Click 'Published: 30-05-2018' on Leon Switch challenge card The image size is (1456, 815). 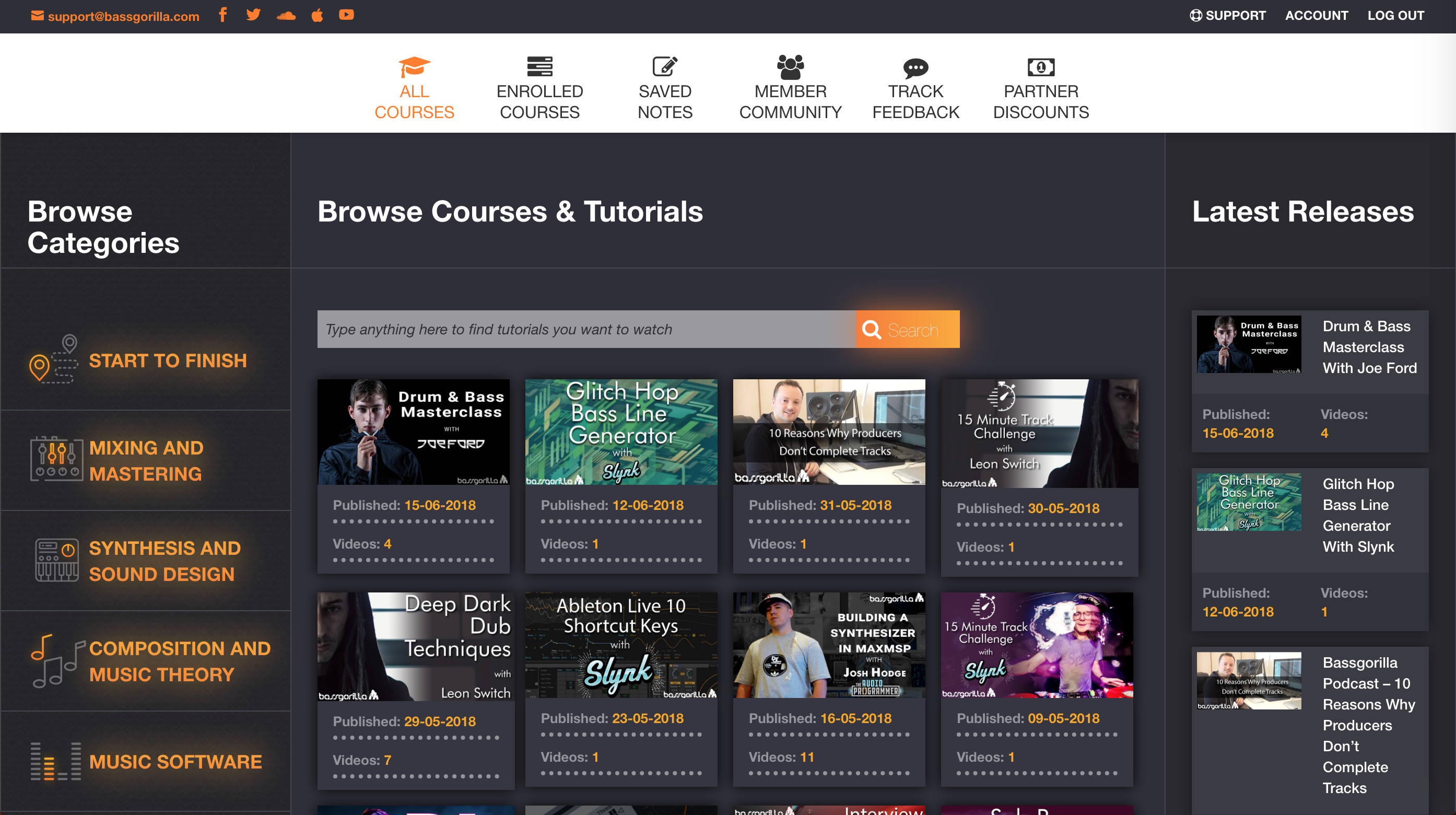tap(1028, 508)
